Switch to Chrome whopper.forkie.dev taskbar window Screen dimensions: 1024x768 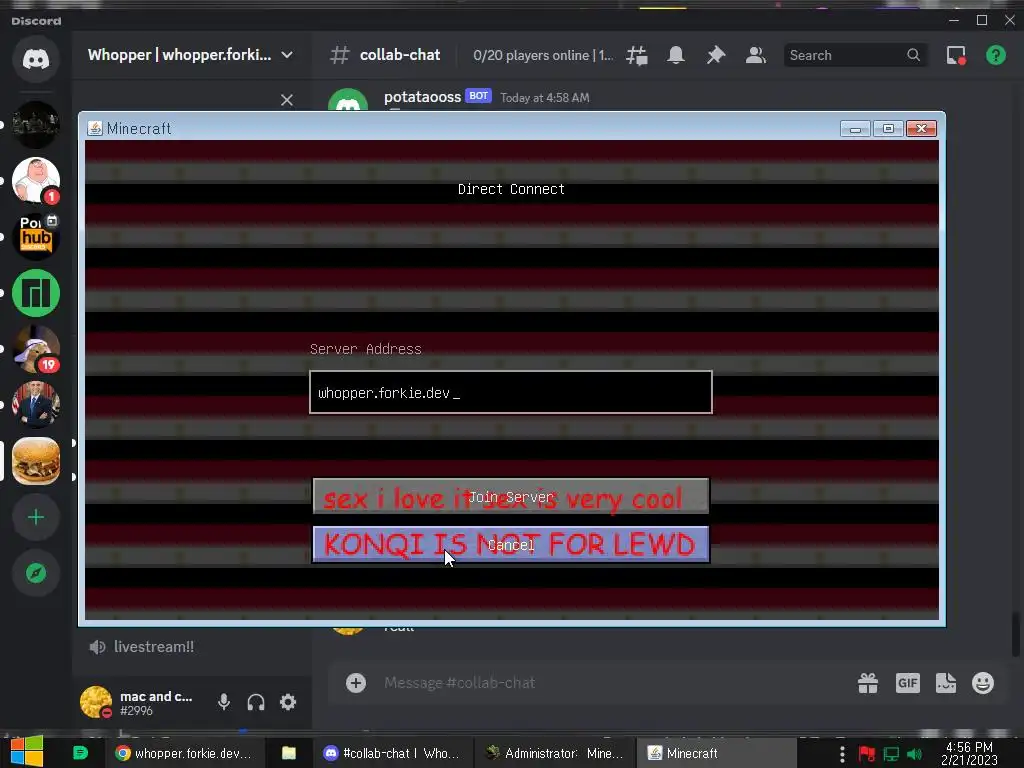click(184, 754)
